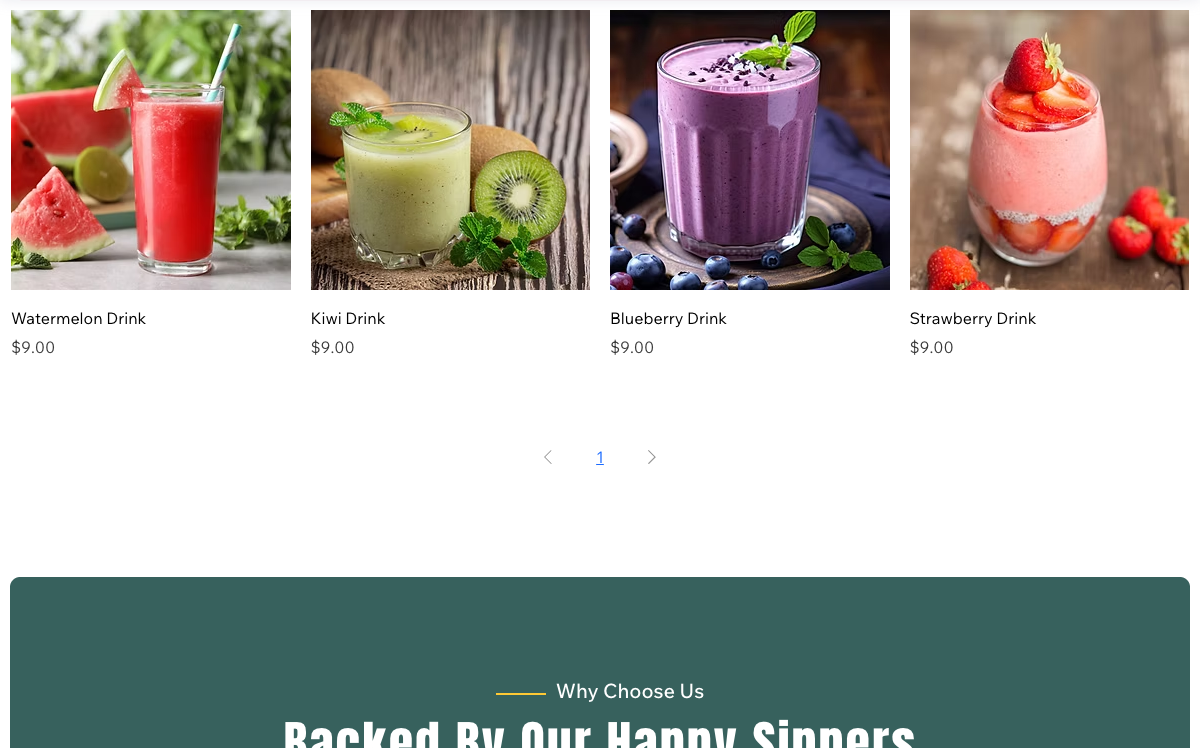
Task: Click the Watermelon Drink $9.00 price
Action: (x=33, y=347)
